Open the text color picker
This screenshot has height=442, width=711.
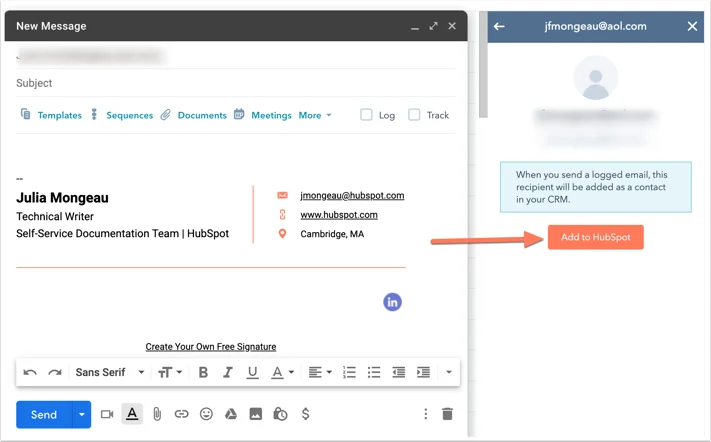click(x=282, y=372)
